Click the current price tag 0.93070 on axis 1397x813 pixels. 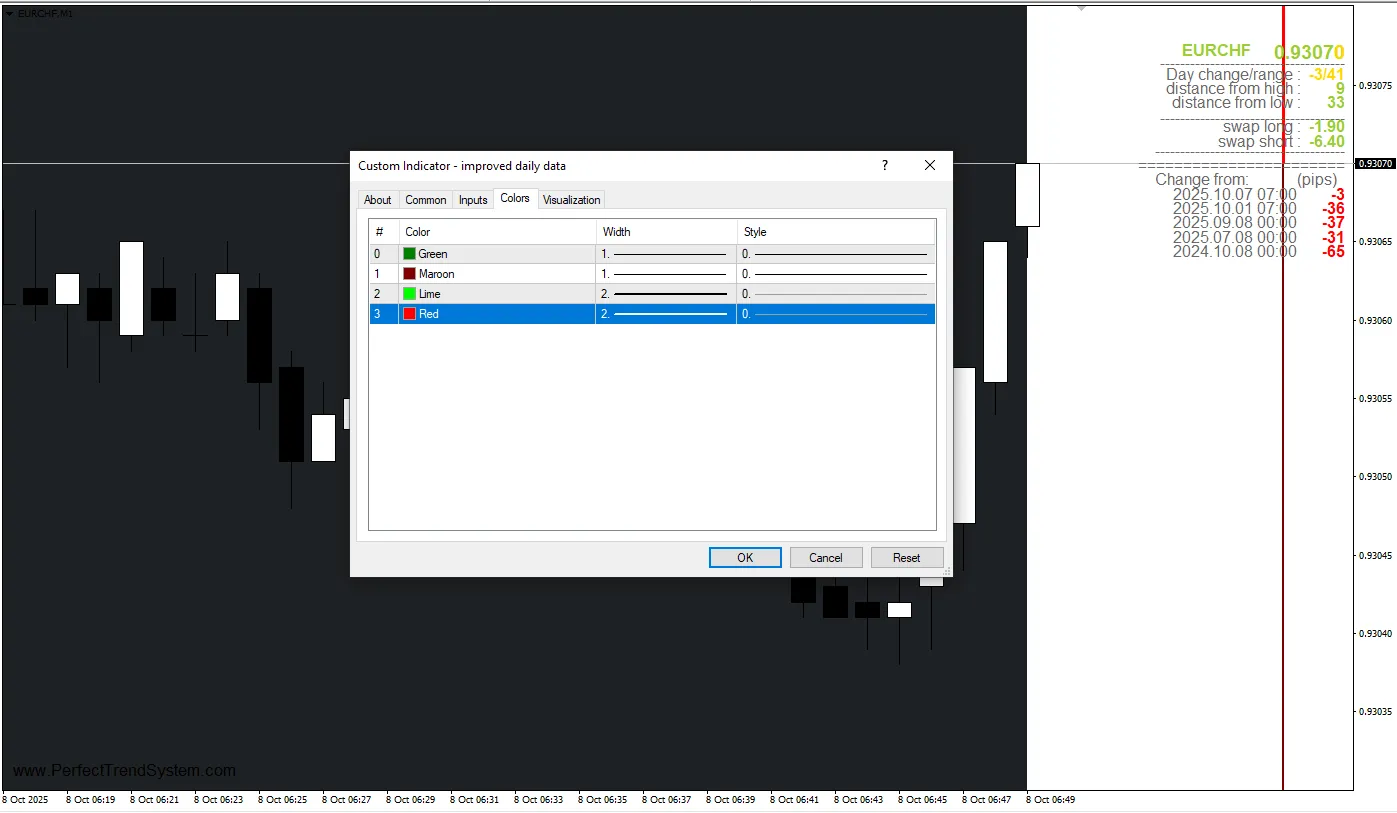1375,163
